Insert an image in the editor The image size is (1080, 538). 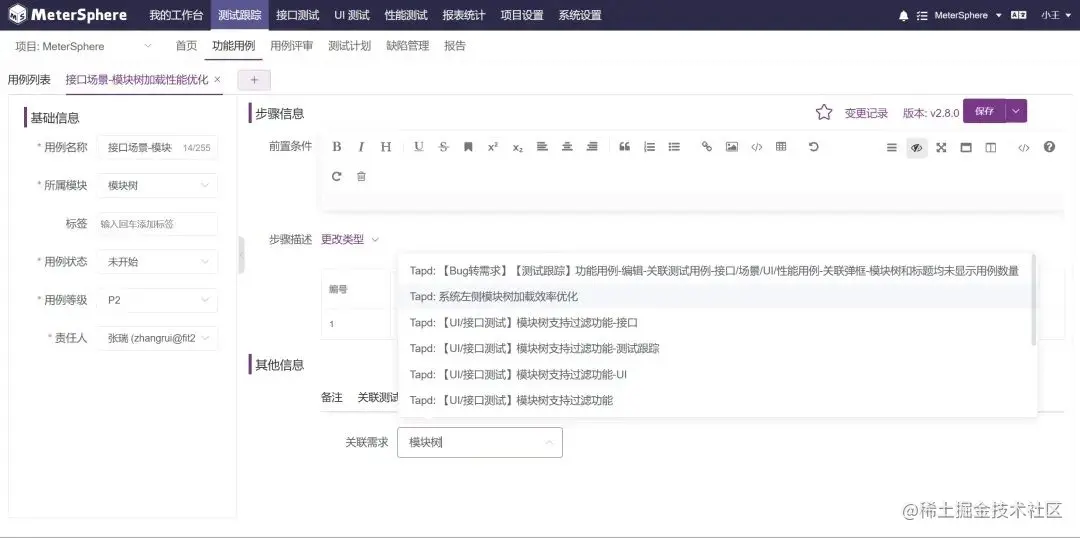click(x=731, y=147)
